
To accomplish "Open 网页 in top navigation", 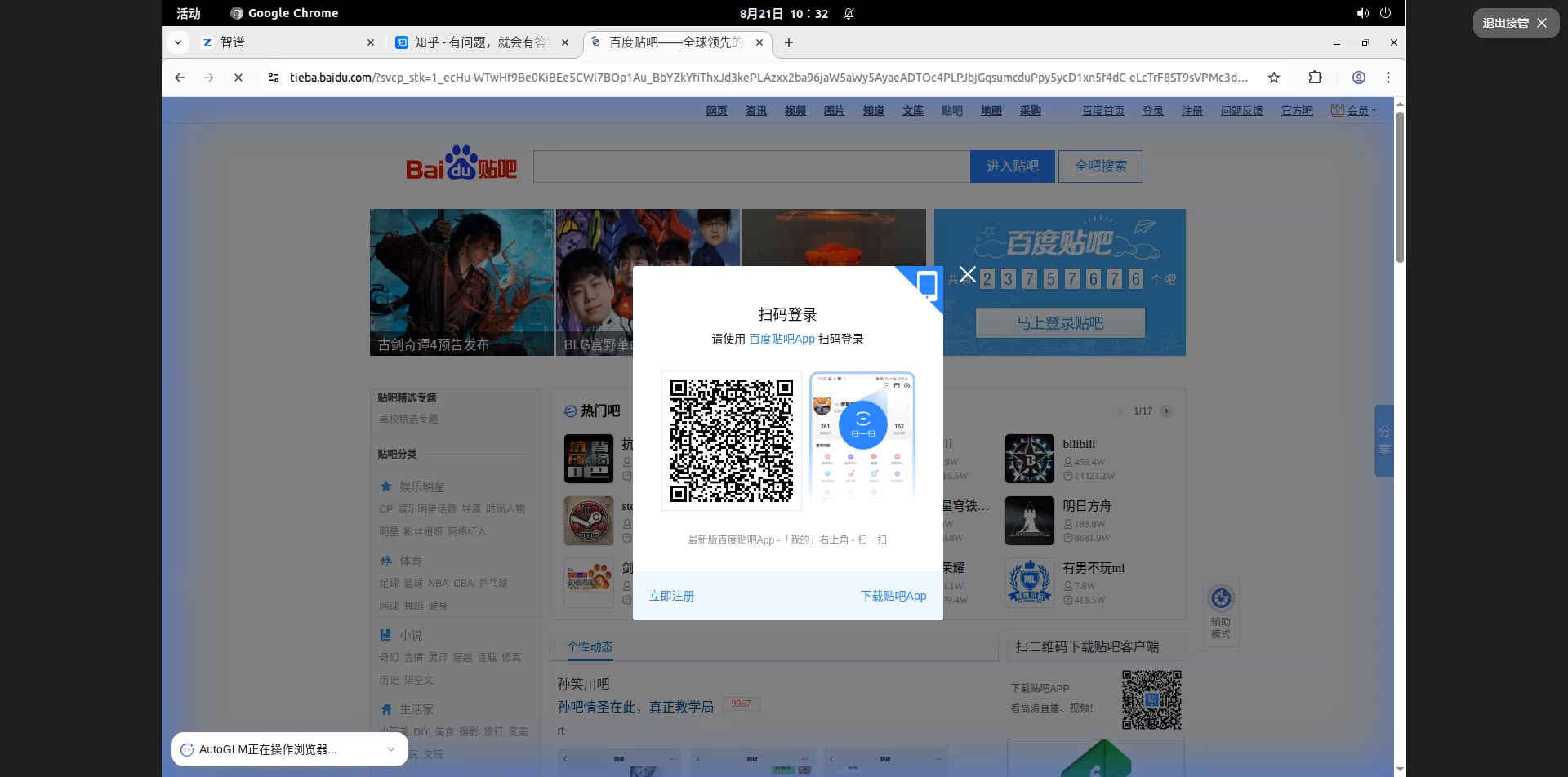I will tap(716, 111).
